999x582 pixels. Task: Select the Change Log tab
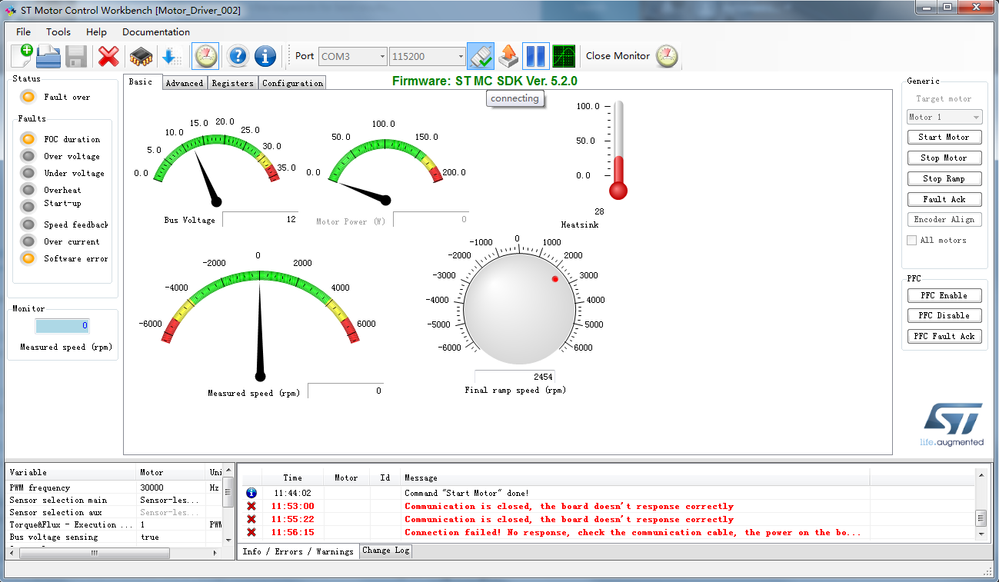coord(386,550)
